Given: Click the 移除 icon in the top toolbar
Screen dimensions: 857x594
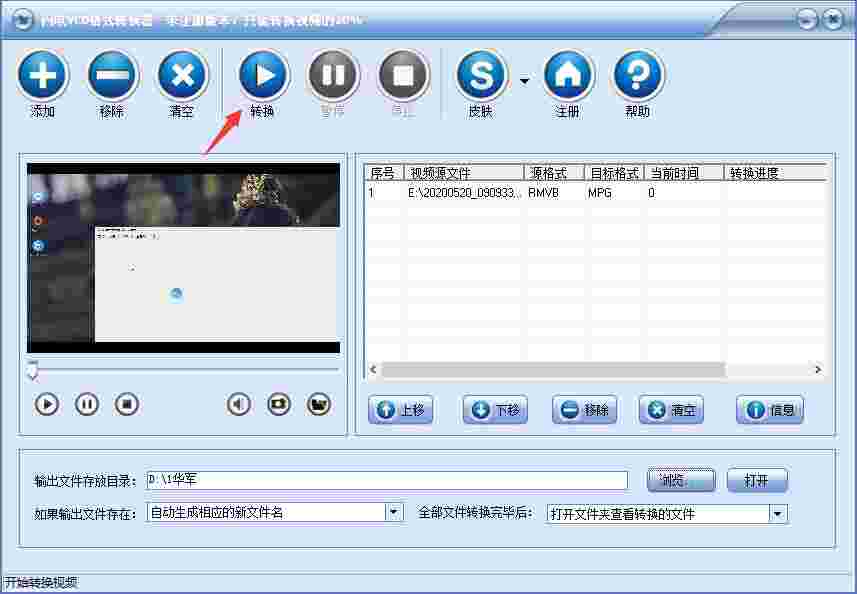Looking at the screenshot, I should 112,78.
